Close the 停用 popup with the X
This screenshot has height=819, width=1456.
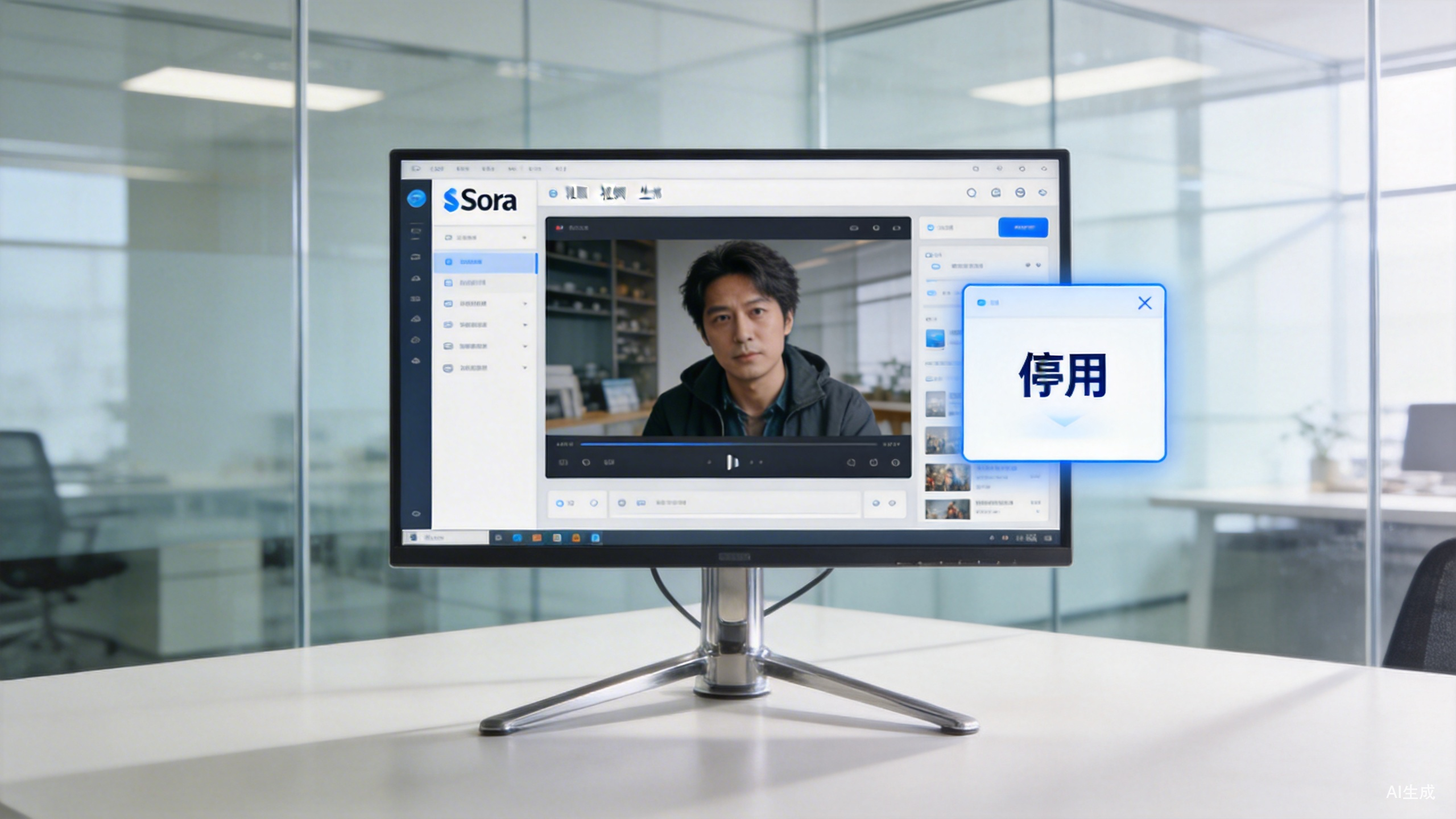(1144, 303)
